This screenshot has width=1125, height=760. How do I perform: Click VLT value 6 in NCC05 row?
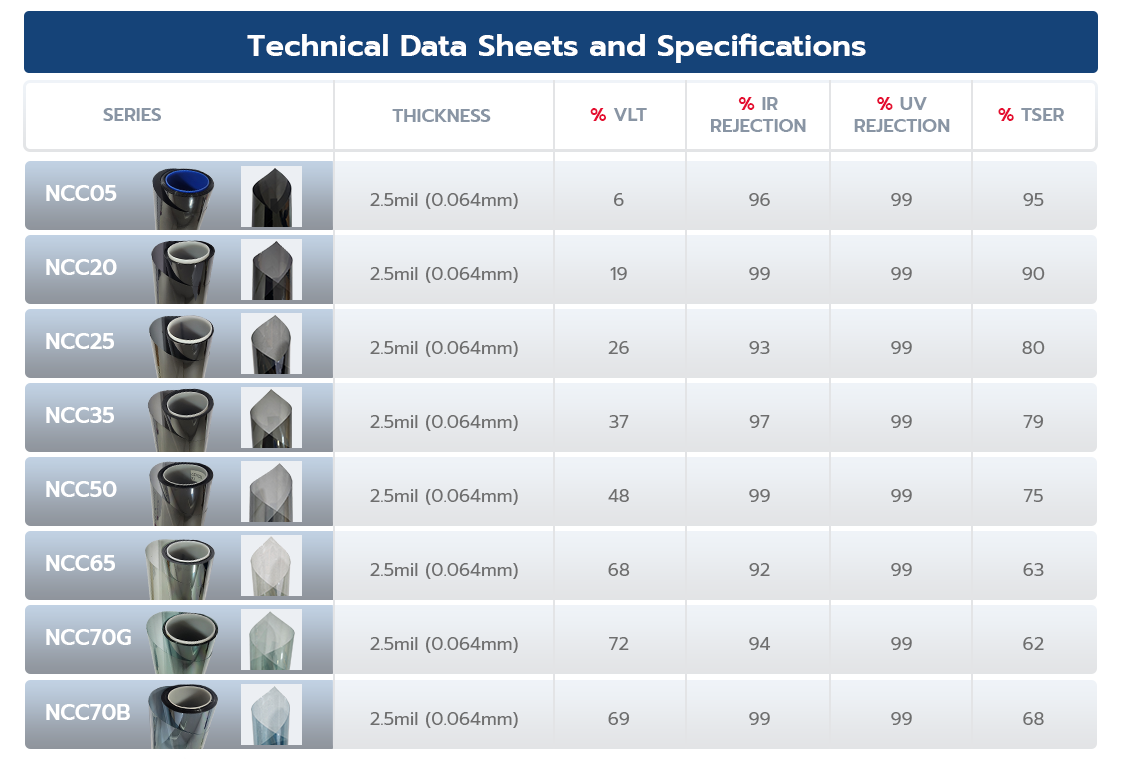pyautogui.click(x=618, y=200)
